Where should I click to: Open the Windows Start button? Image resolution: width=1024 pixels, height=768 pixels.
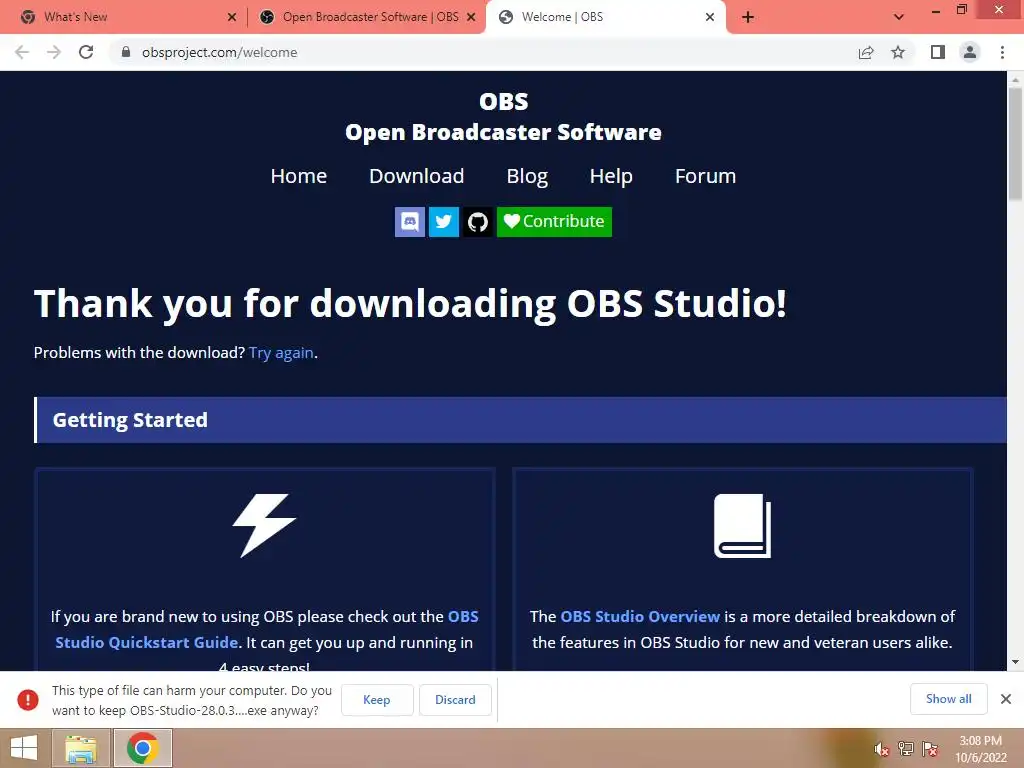pos(24,748)
